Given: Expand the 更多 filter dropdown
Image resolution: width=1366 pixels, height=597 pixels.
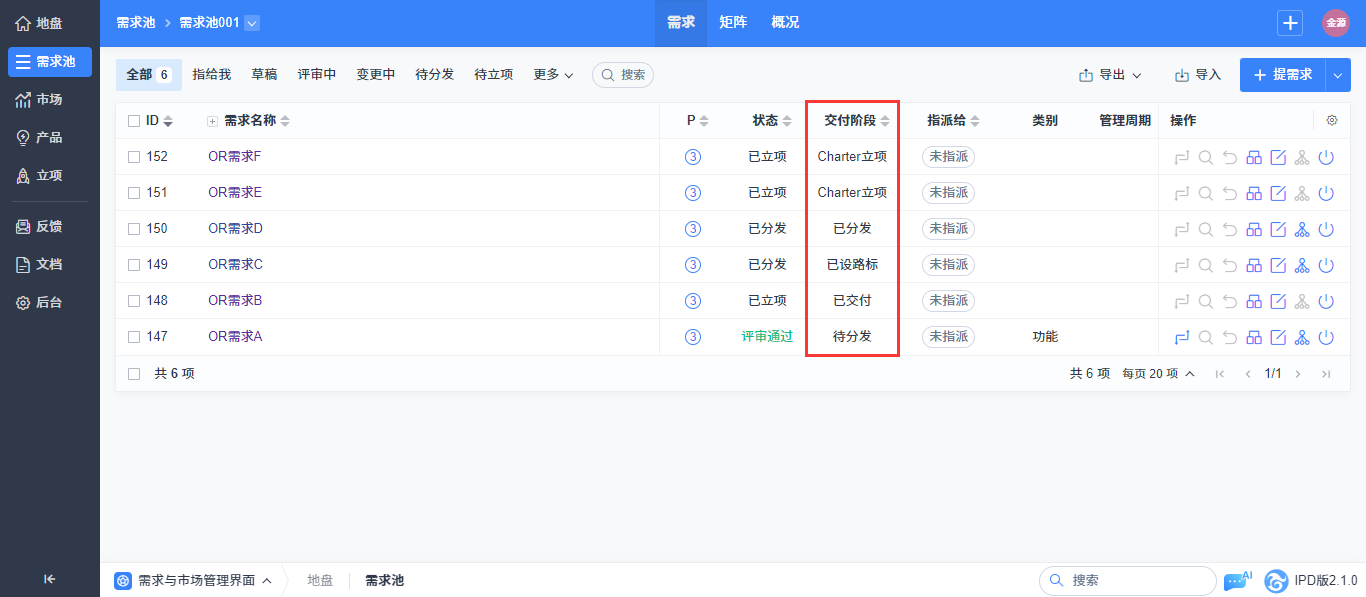Looking at the screenshot, I should click(553, 75).
